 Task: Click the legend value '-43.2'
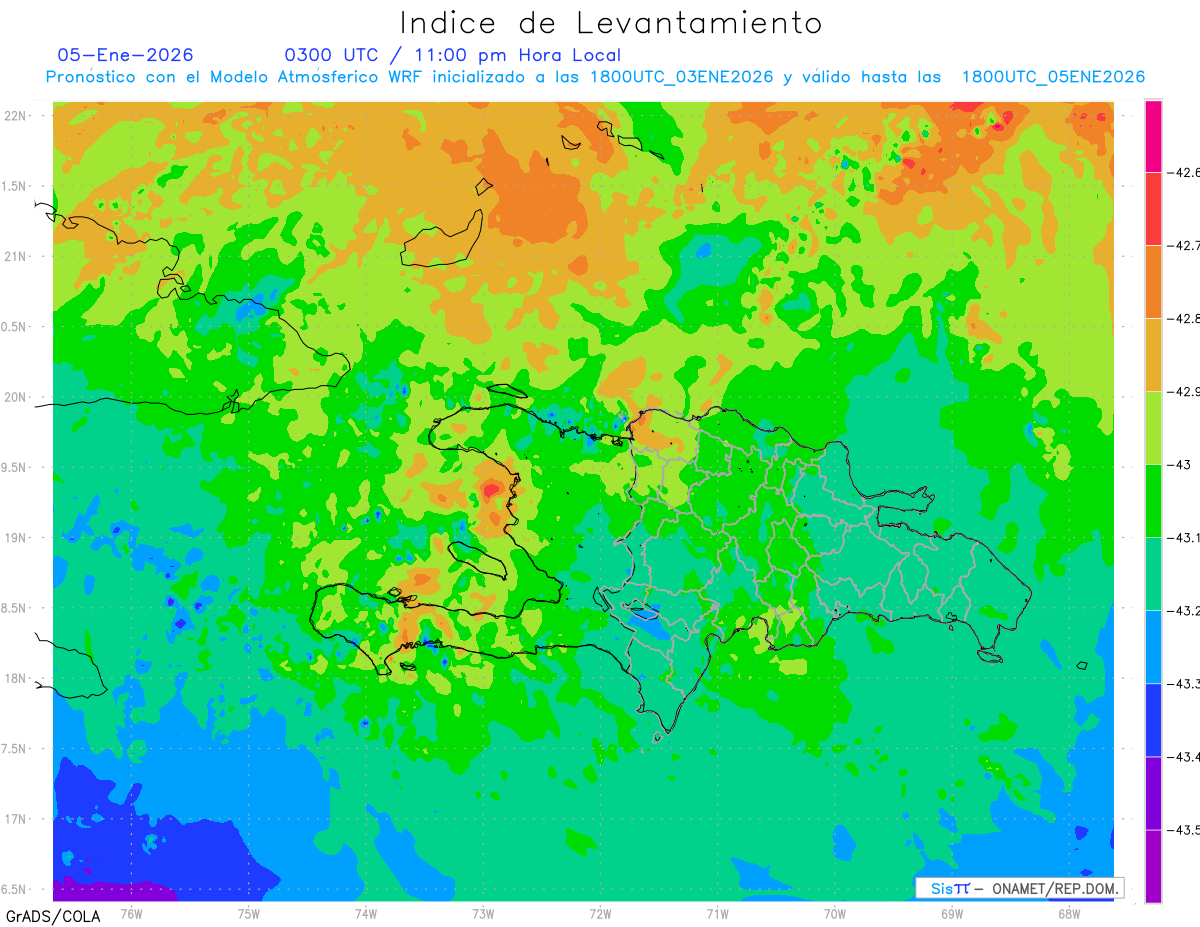pyautogui.click(x=1185, y=611)
